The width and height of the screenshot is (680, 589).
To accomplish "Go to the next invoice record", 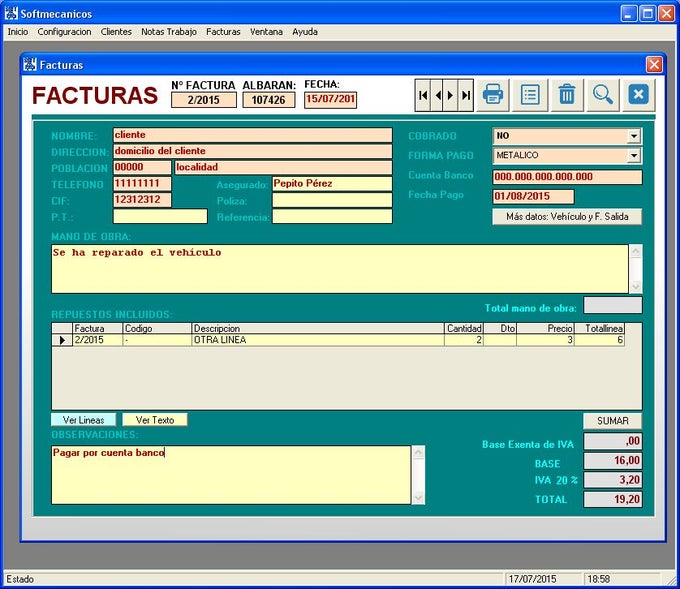I will click(x=451, y=95).
